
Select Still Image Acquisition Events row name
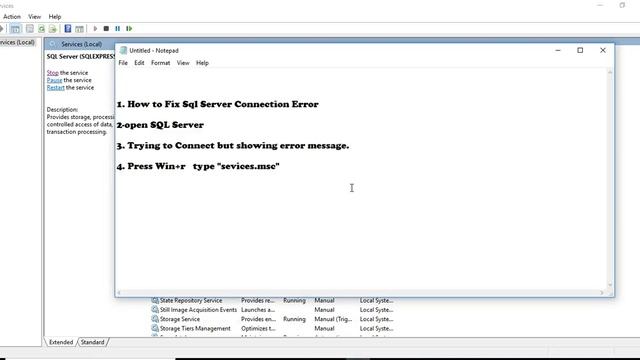tap(198, 310)
